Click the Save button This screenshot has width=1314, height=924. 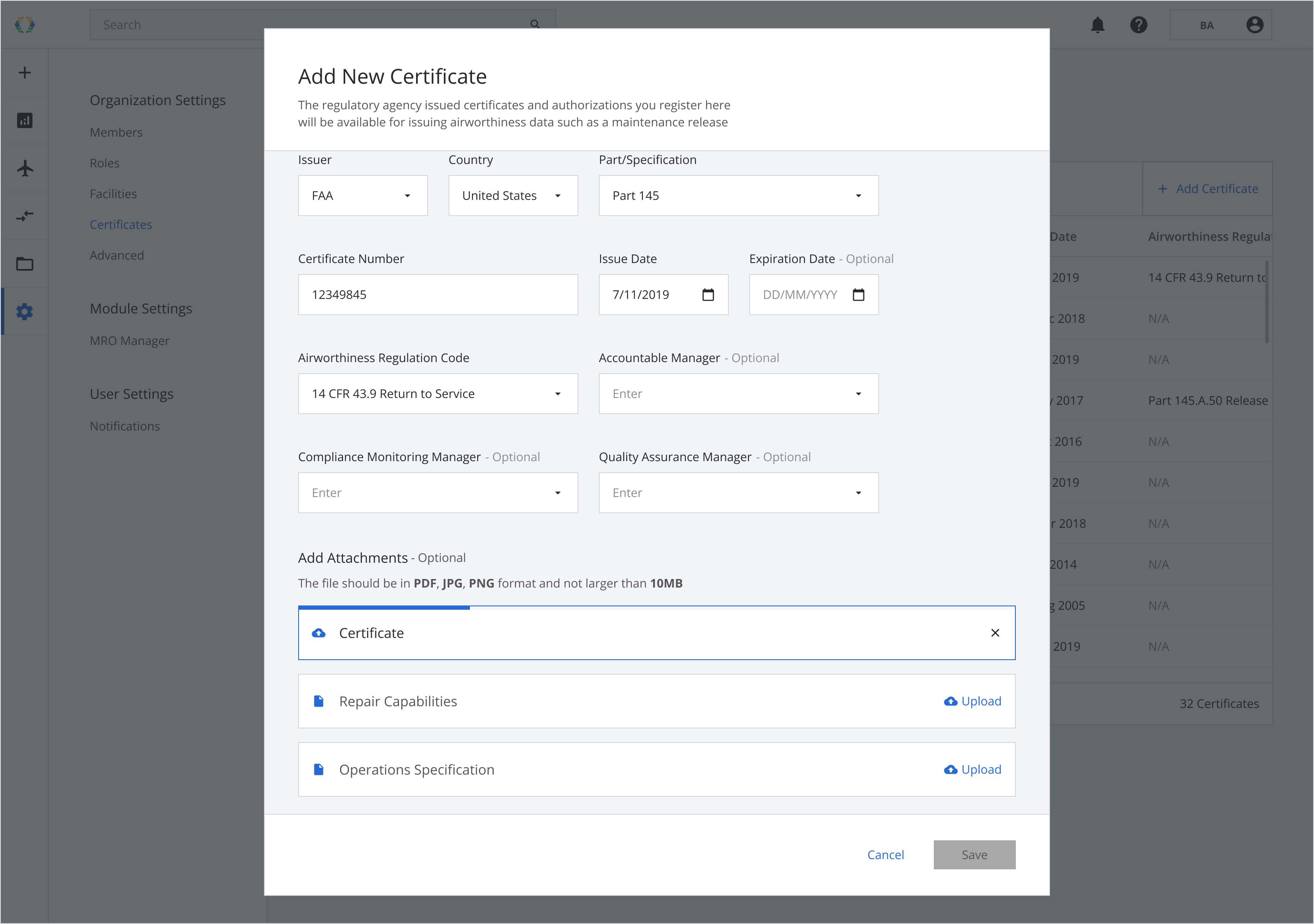coord(975,855)
